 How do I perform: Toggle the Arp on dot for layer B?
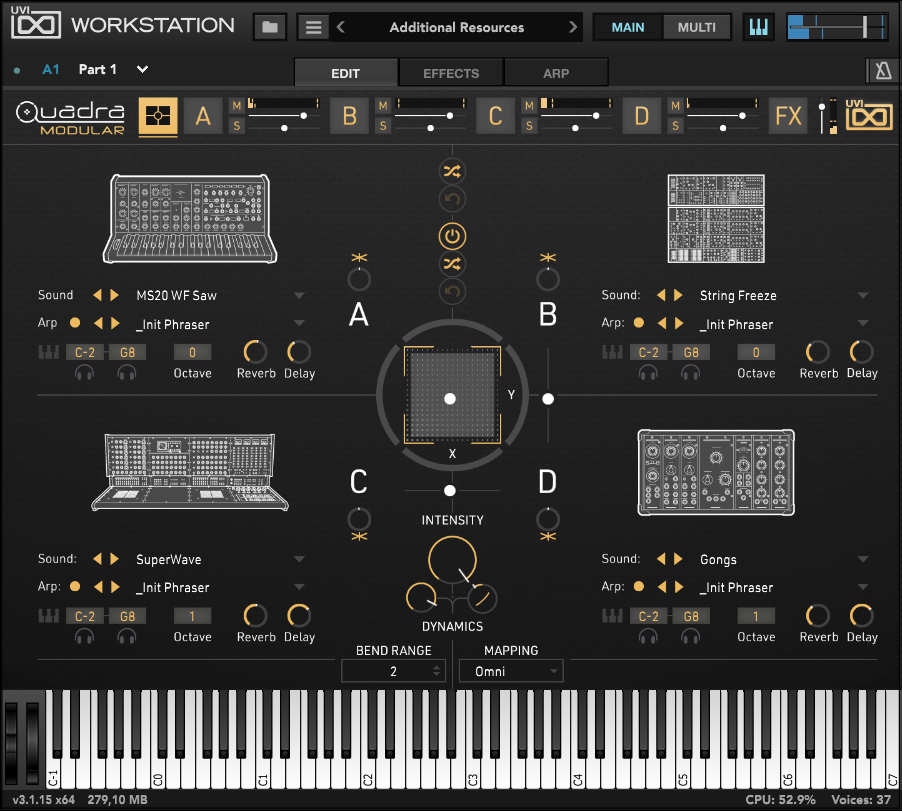(x=639, y=323)
